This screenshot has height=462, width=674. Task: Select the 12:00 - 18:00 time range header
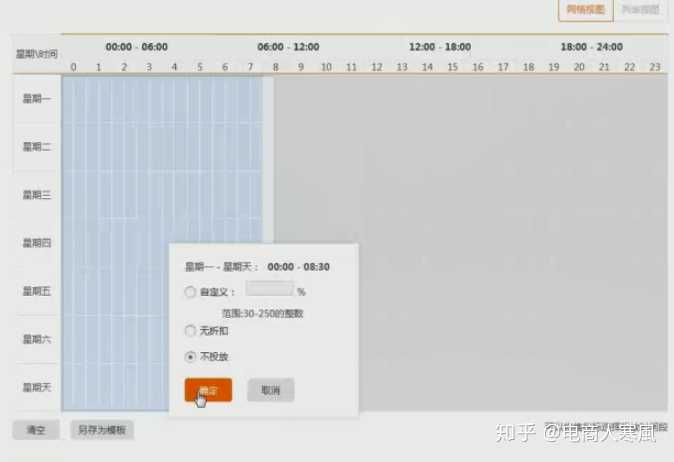(440, 47)
